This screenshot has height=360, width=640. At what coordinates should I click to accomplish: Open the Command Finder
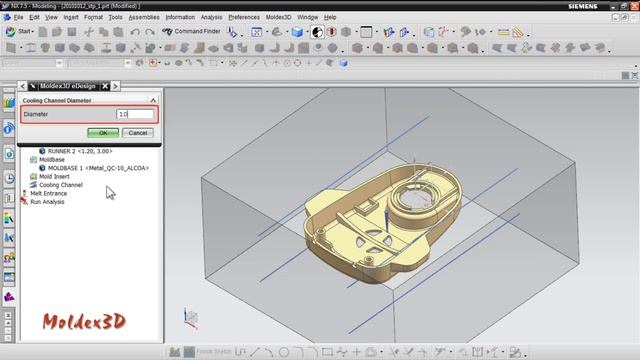191,31
